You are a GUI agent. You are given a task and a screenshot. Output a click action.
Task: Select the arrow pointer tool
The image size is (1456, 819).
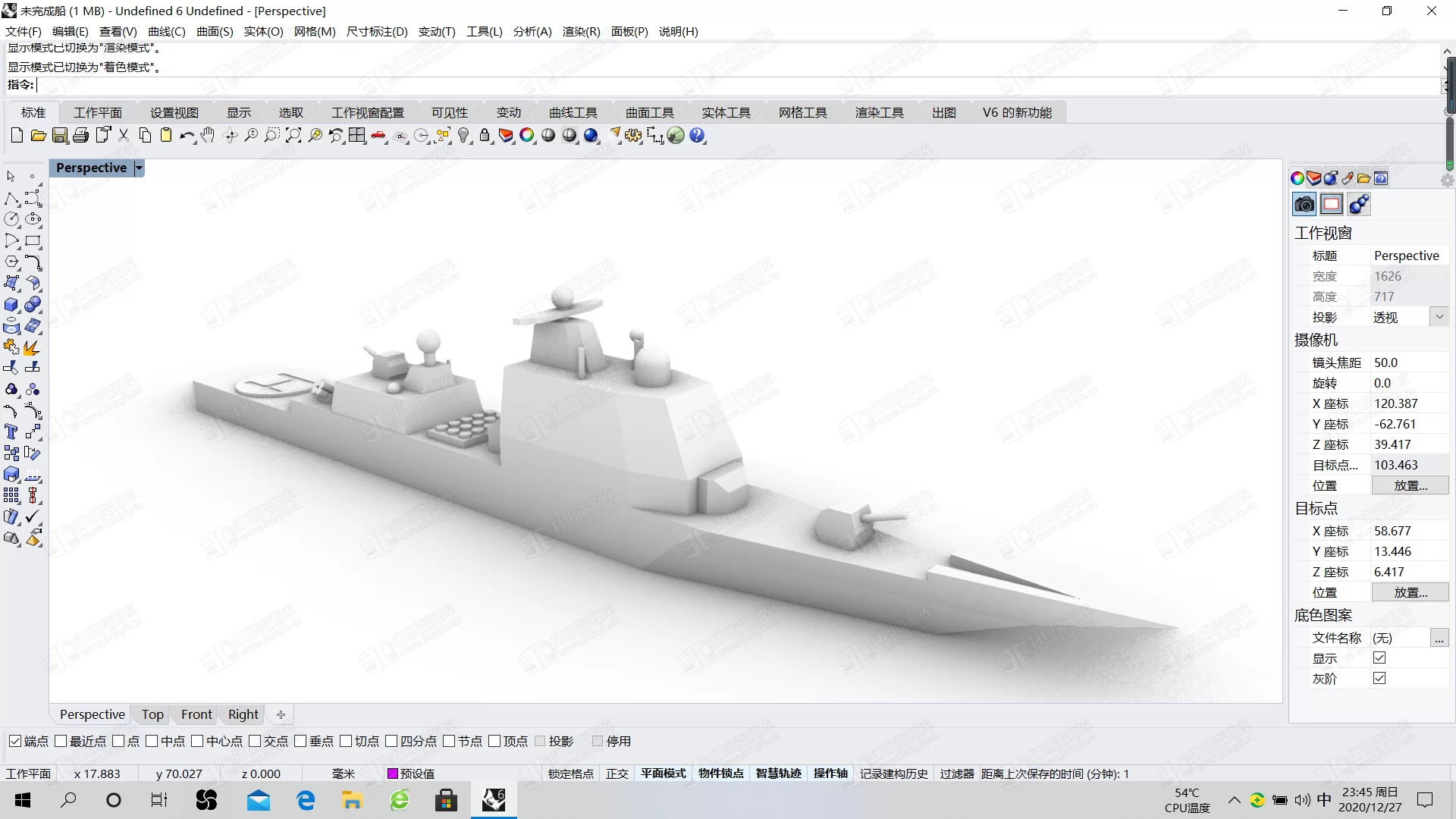click(11, 177)
